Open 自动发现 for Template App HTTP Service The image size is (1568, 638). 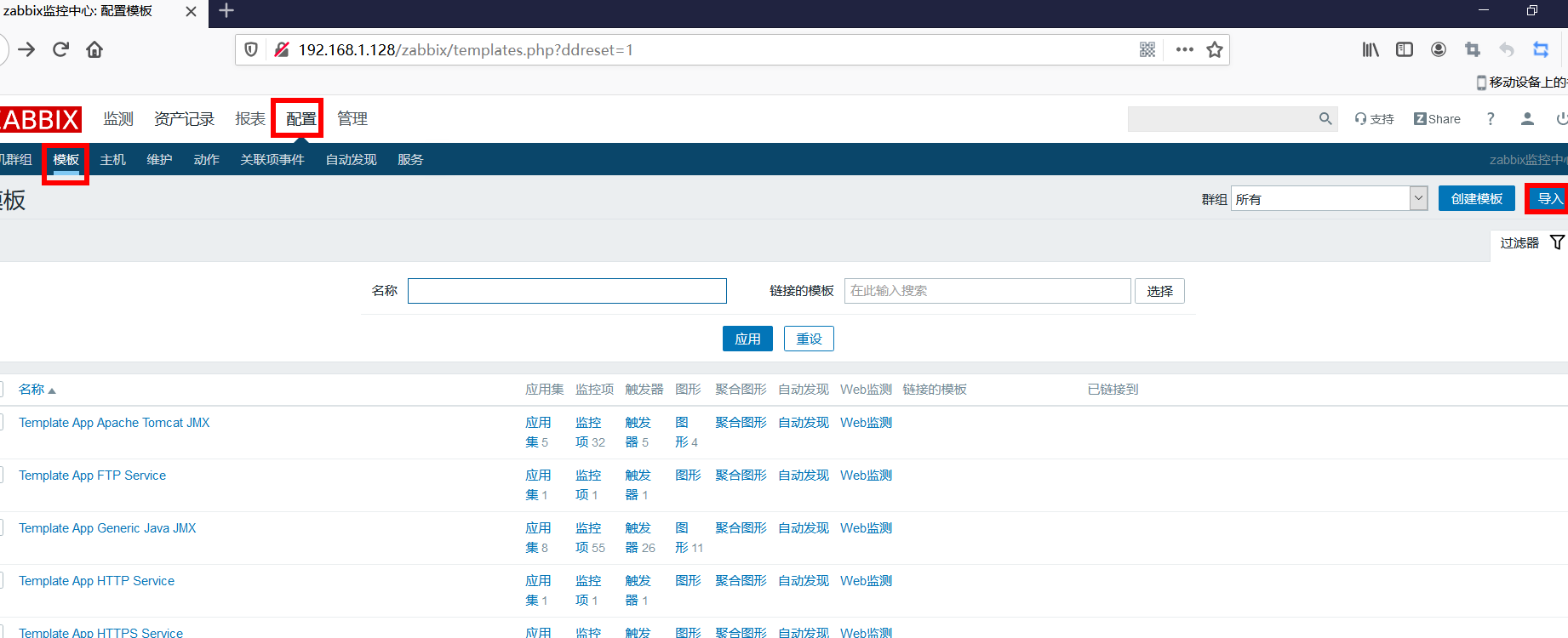pos(804,581)
